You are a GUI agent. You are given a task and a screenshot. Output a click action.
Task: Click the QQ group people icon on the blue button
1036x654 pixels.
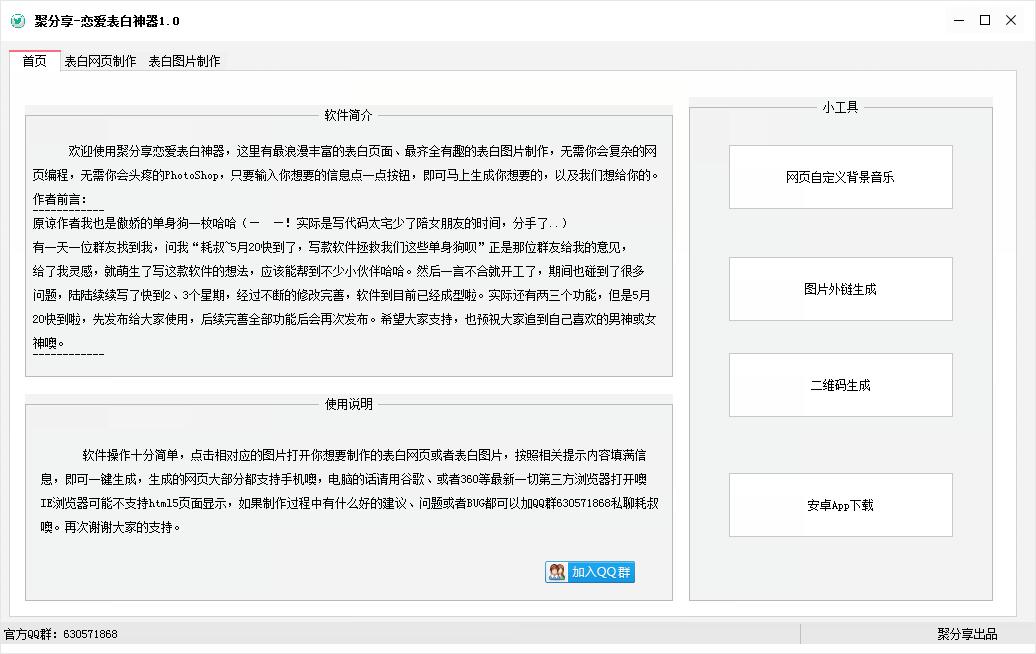(x=556, y=572)
